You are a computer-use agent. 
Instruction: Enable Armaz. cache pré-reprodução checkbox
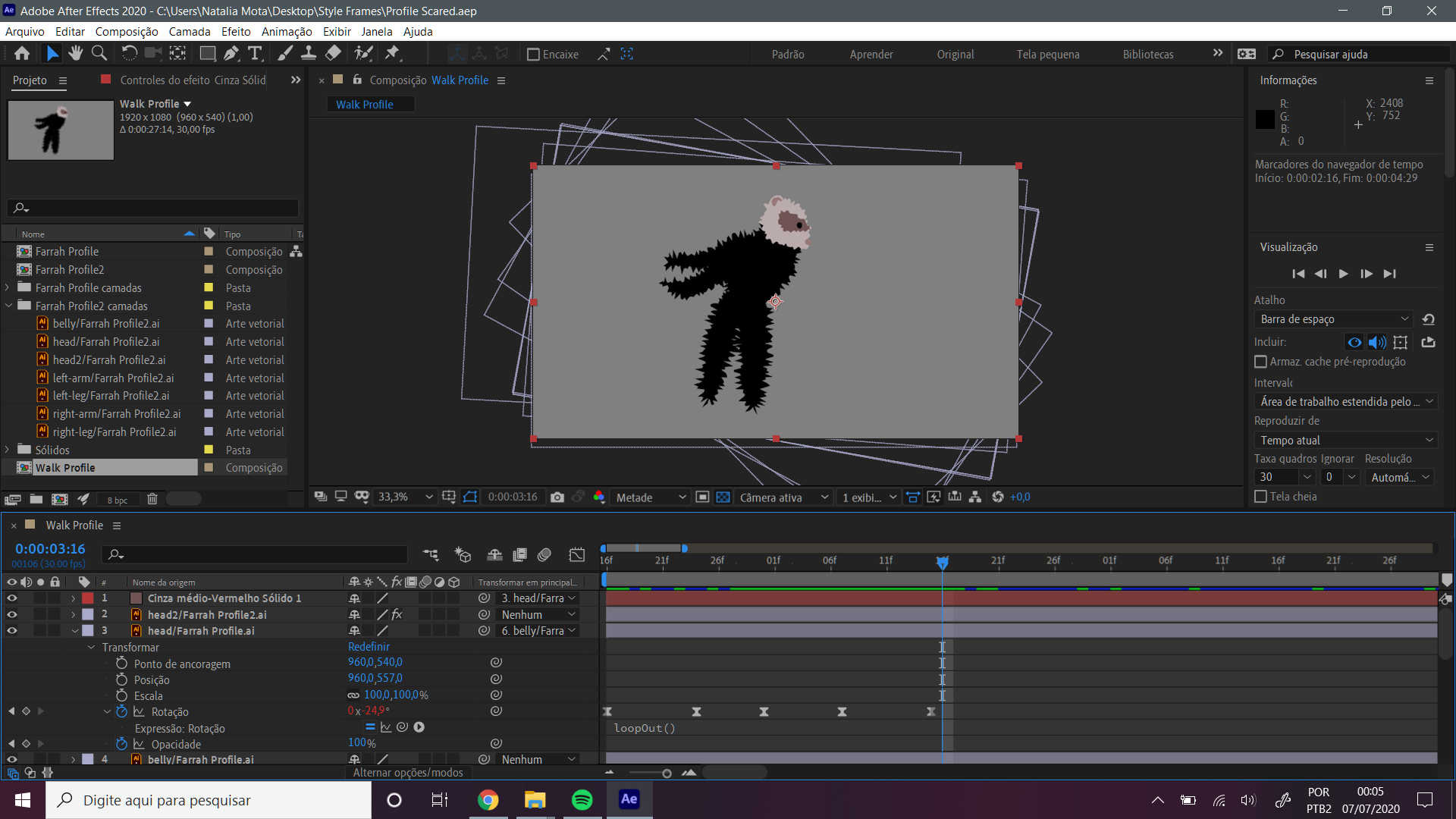tap(1260, 362)
